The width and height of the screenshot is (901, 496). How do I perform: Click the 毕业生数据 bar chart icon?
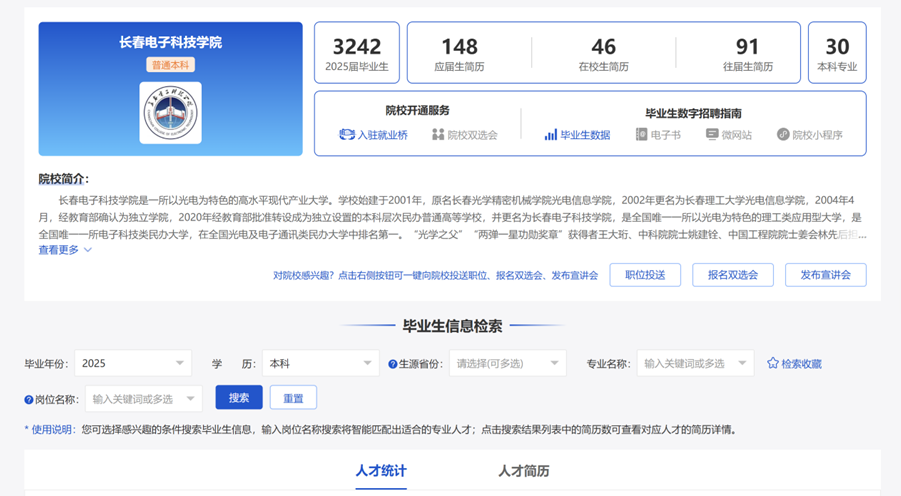pyautogui.click(x=550, y=134)
